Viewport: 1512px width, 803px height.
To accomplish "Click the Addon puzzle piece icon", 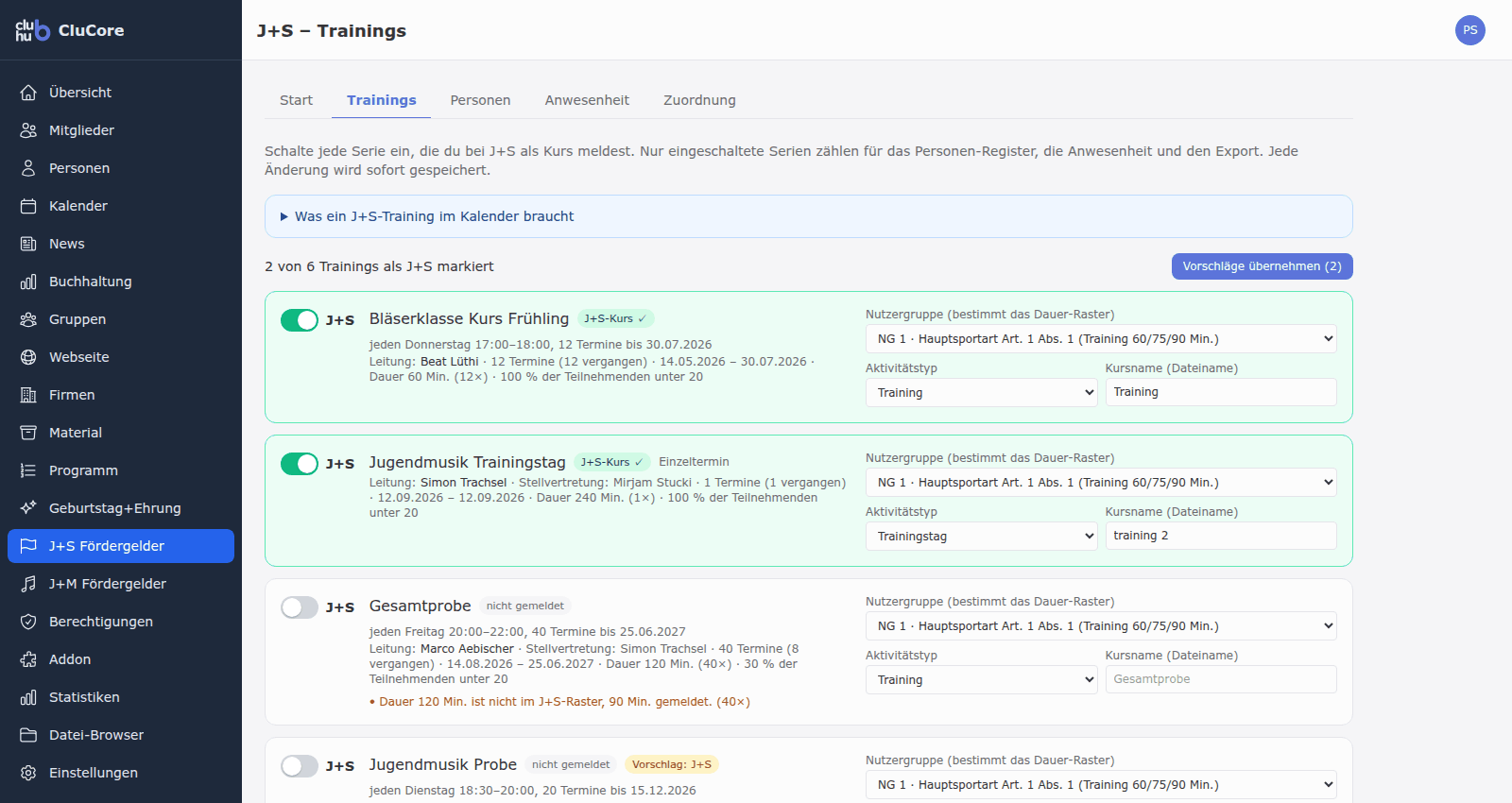I will click(x=28, y=659).
